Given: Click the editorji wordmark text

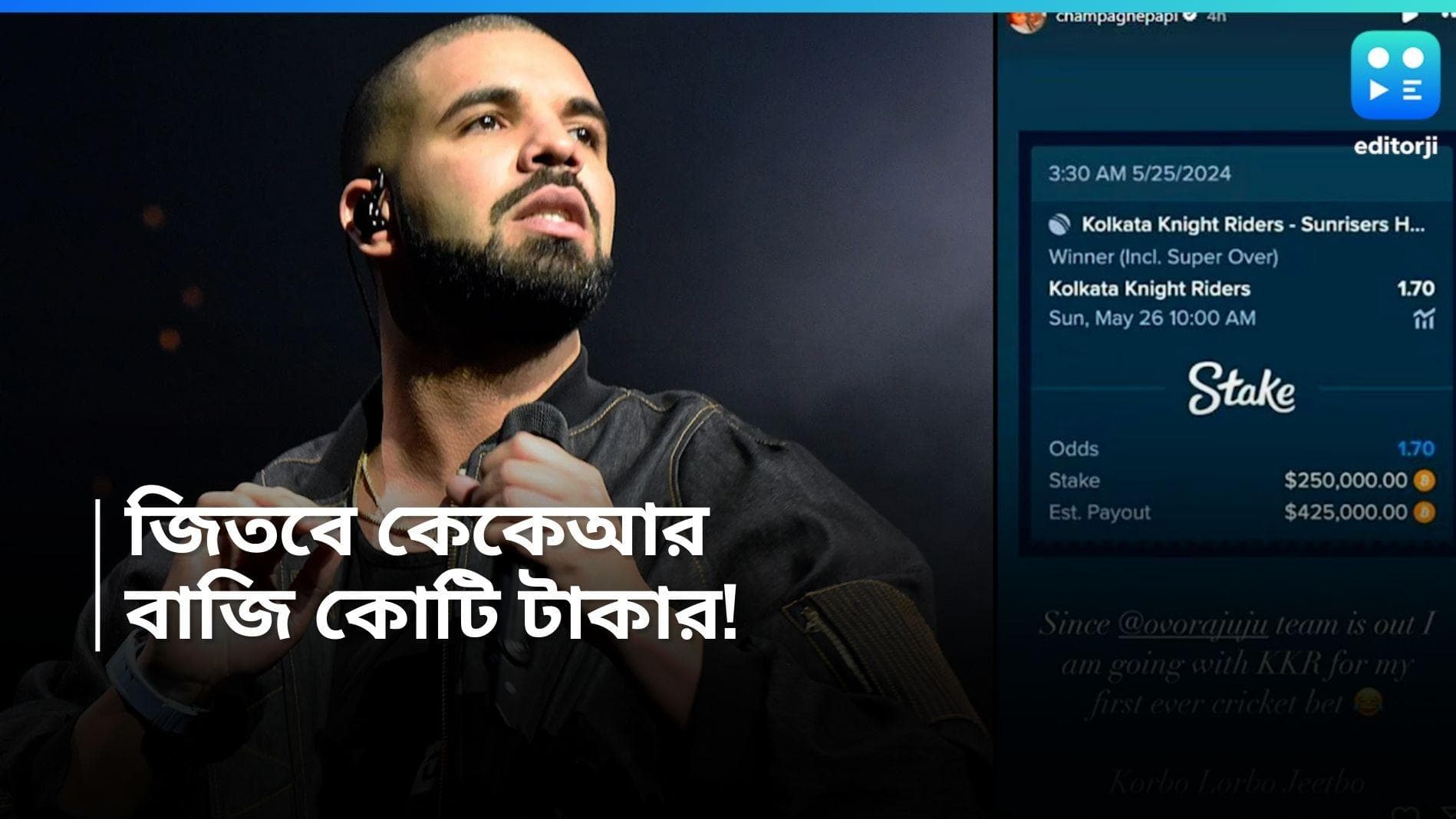Looking at the screenshot, I should coord(1395,146).
